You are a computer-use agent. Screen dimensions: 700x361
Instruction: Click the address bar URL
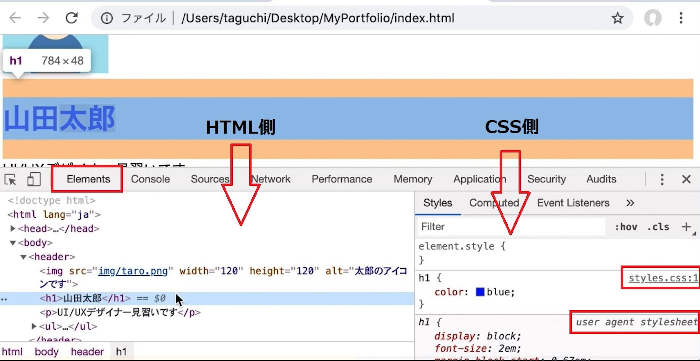(x=318, y=18)
